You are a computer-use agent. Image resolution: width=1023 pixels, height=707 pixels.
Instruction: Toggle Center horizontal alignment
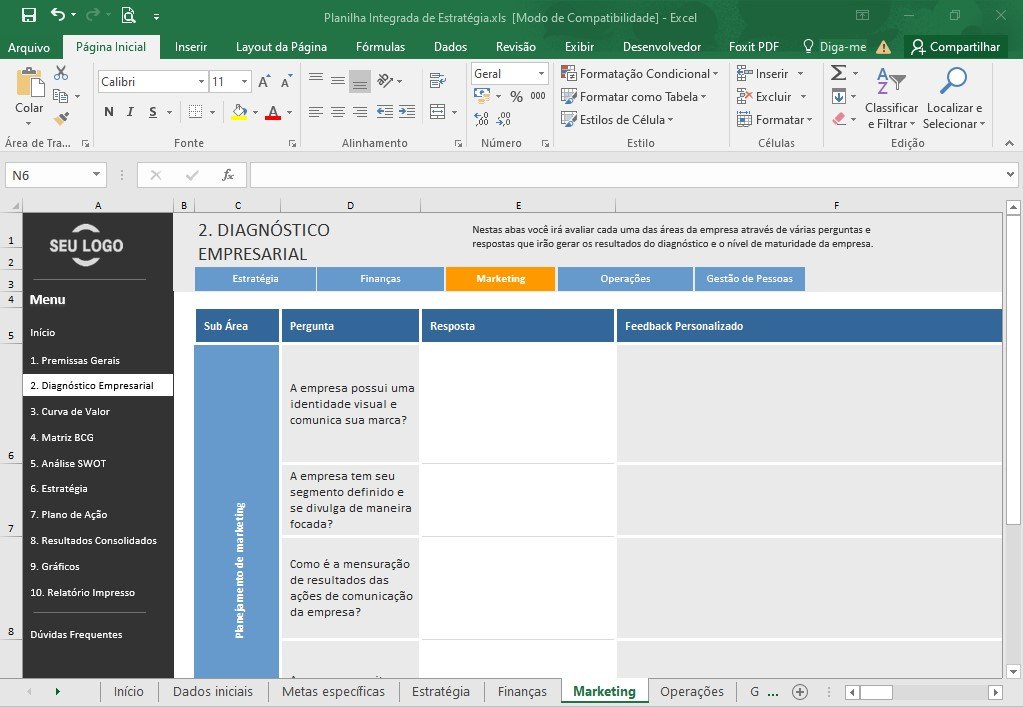click(x=338, y=112)
